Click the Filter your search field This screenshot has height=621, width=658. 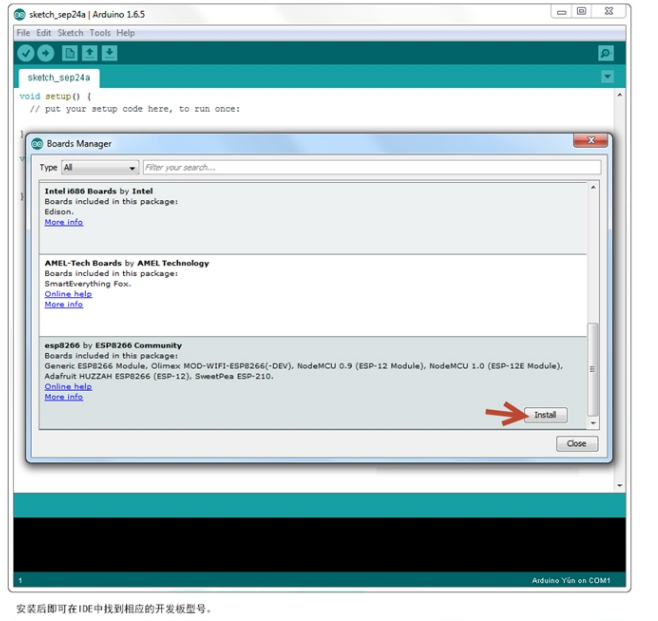[372, 168]
